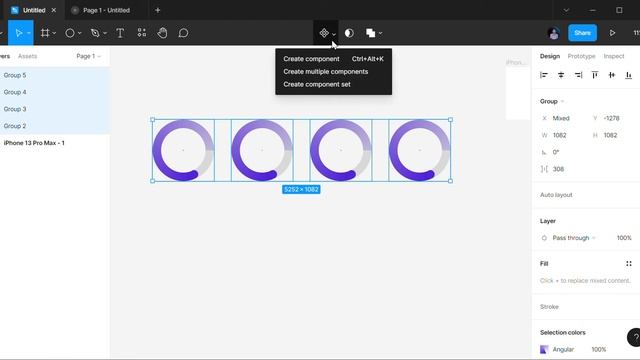Align selection to bottom
The image size is (640, 360).
pos(629,75)
